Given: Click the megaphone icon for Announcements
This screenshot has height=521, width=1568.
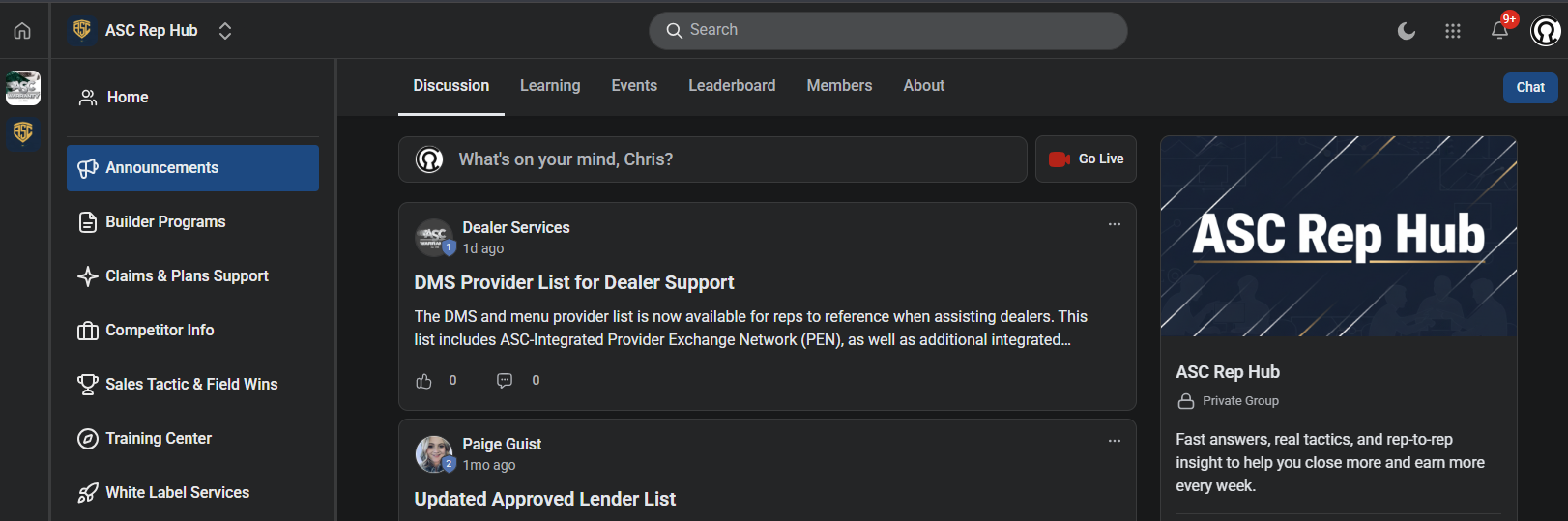Looking at the screenshot, I should coord(88,168).
